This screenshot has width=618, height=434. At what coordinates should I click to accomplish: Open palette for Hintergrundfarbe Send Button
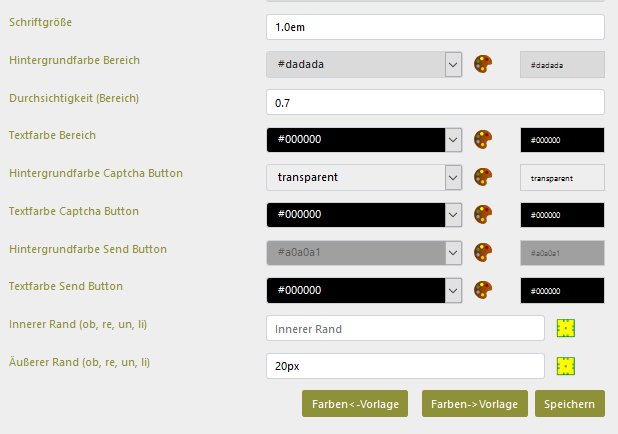point(483,253)
